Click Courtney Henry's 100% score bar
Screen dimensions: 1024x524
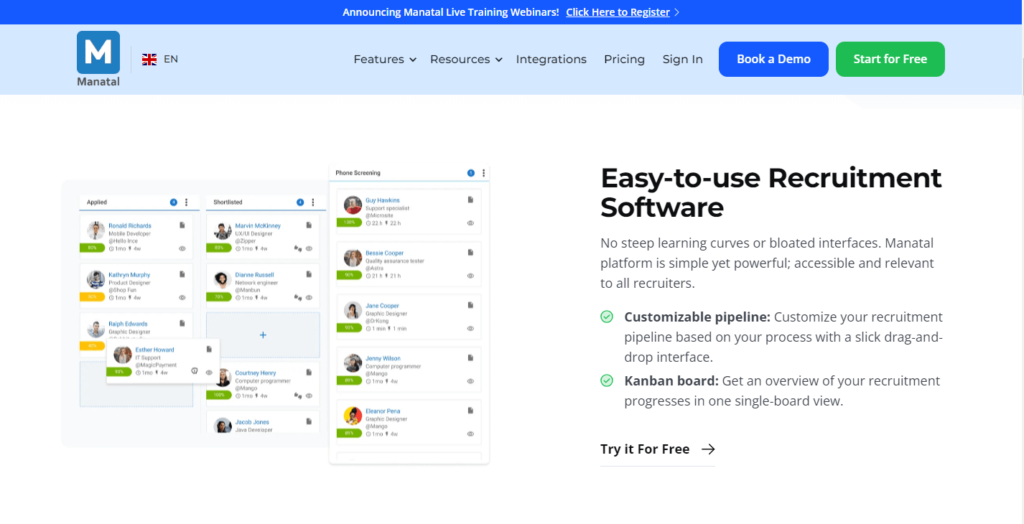click(x=219, y=395)
